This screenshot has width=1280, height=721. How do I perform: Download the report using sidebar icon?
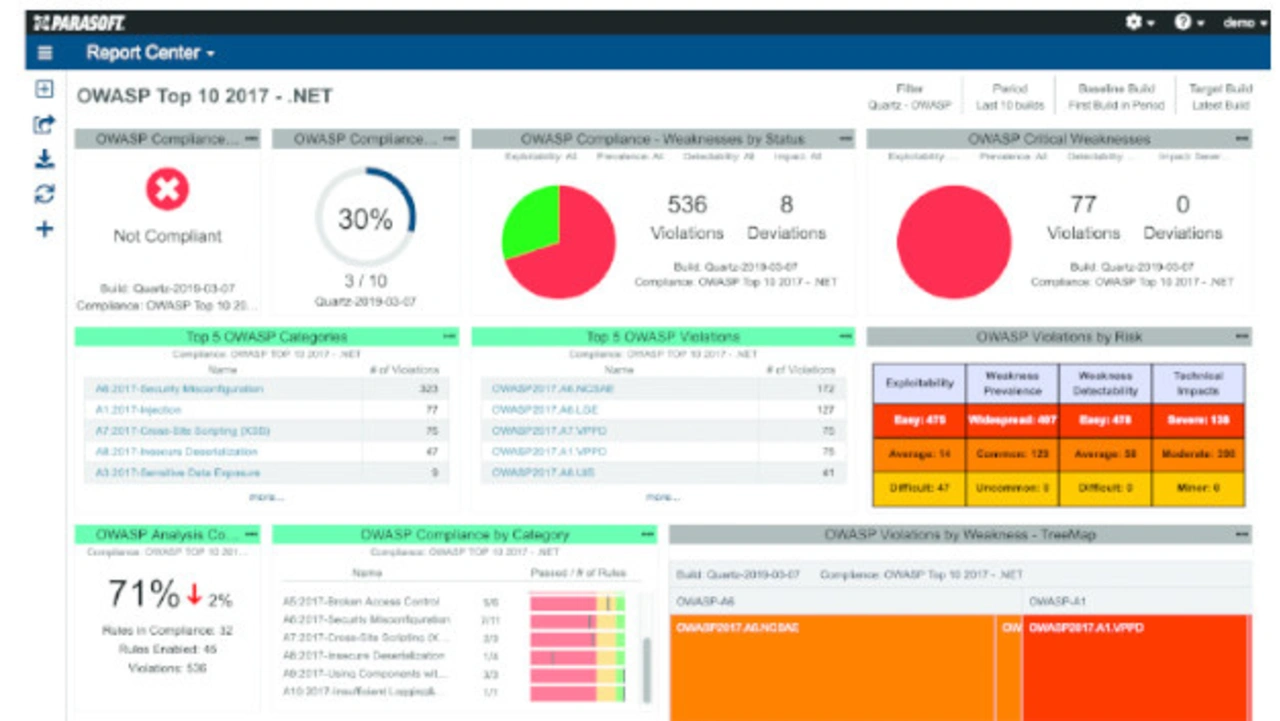point(44,159)
